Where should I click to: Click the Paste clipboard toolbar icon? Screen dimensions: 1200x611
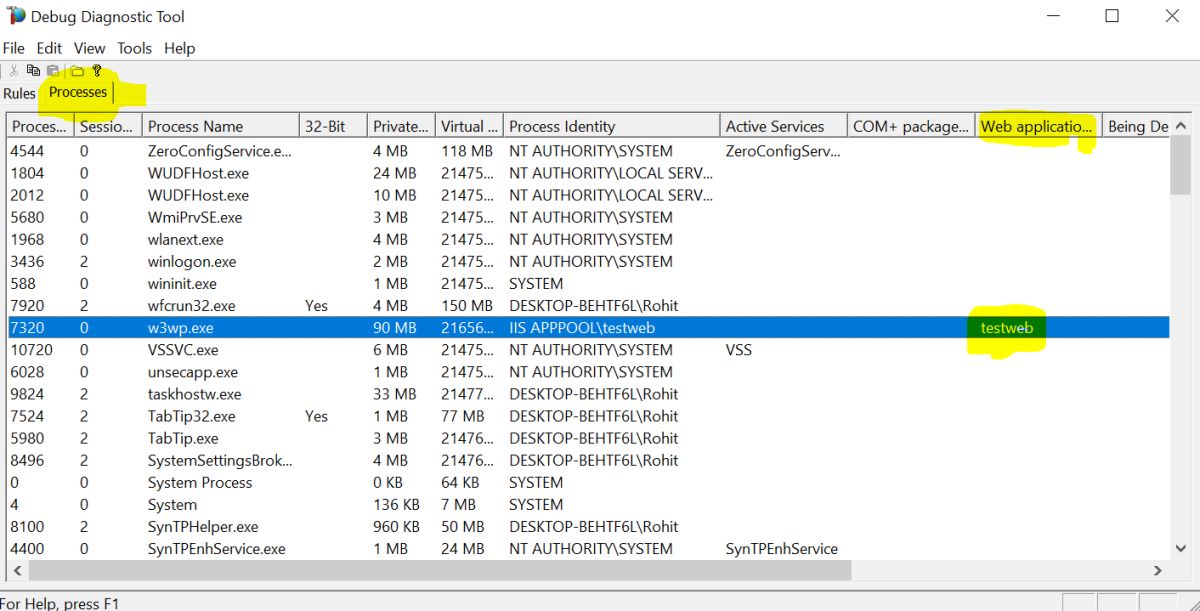tap(53, 71)
